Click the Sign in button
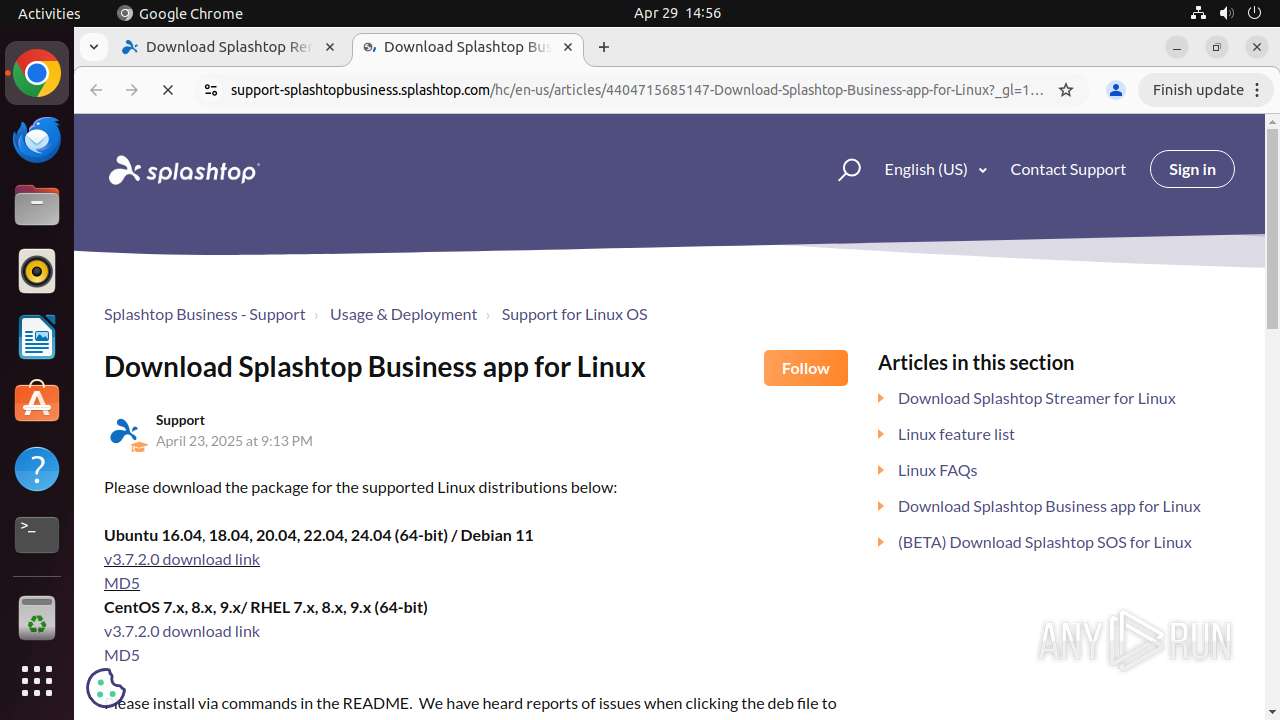 1192,169
